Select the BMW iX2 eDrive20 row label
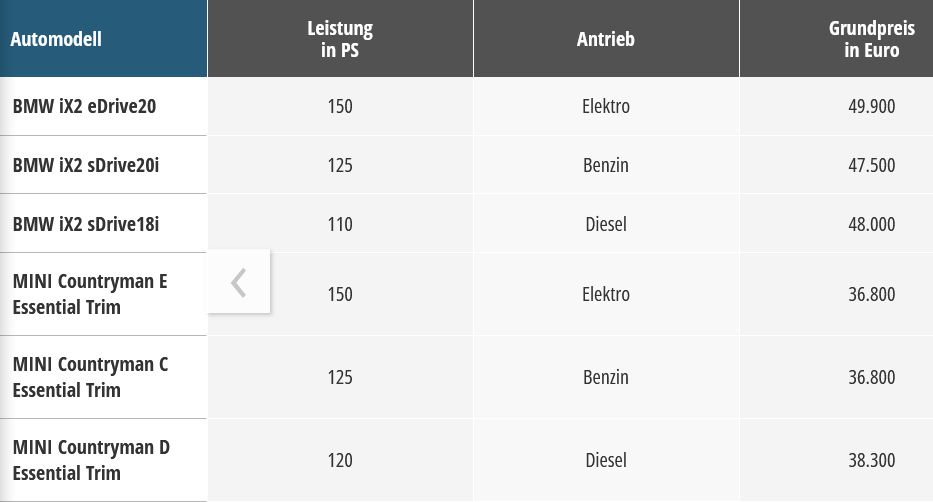Image resolution: width=933 pixels, height=502 pixels. pyautogui.click(x=84, y=106)
